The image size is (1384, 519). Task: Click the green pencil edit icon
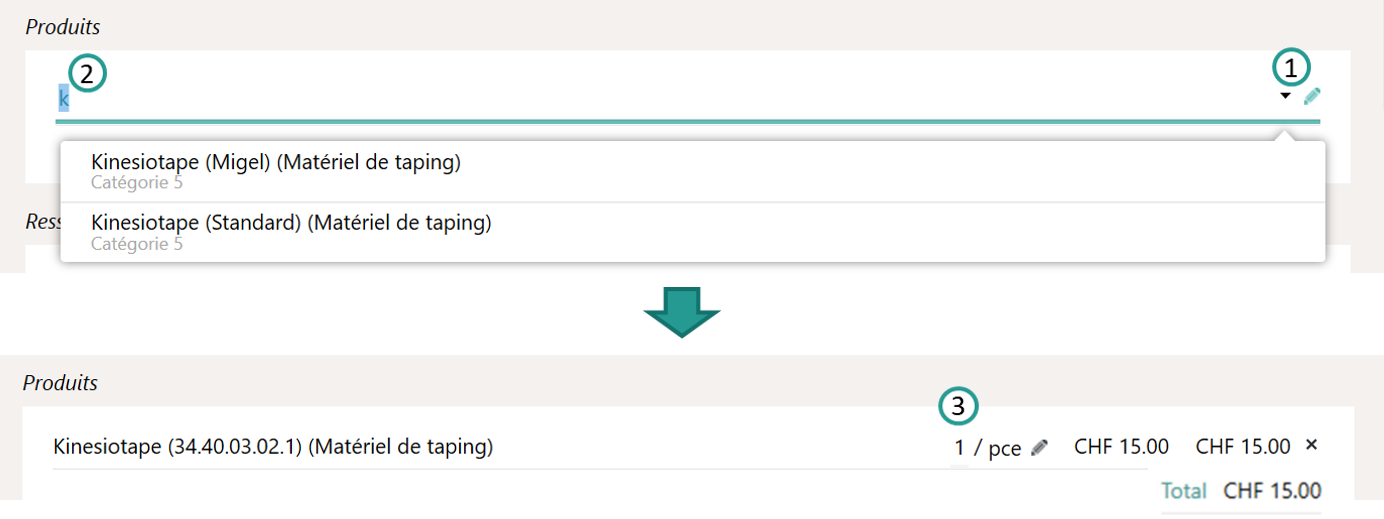coord(1312,96)
